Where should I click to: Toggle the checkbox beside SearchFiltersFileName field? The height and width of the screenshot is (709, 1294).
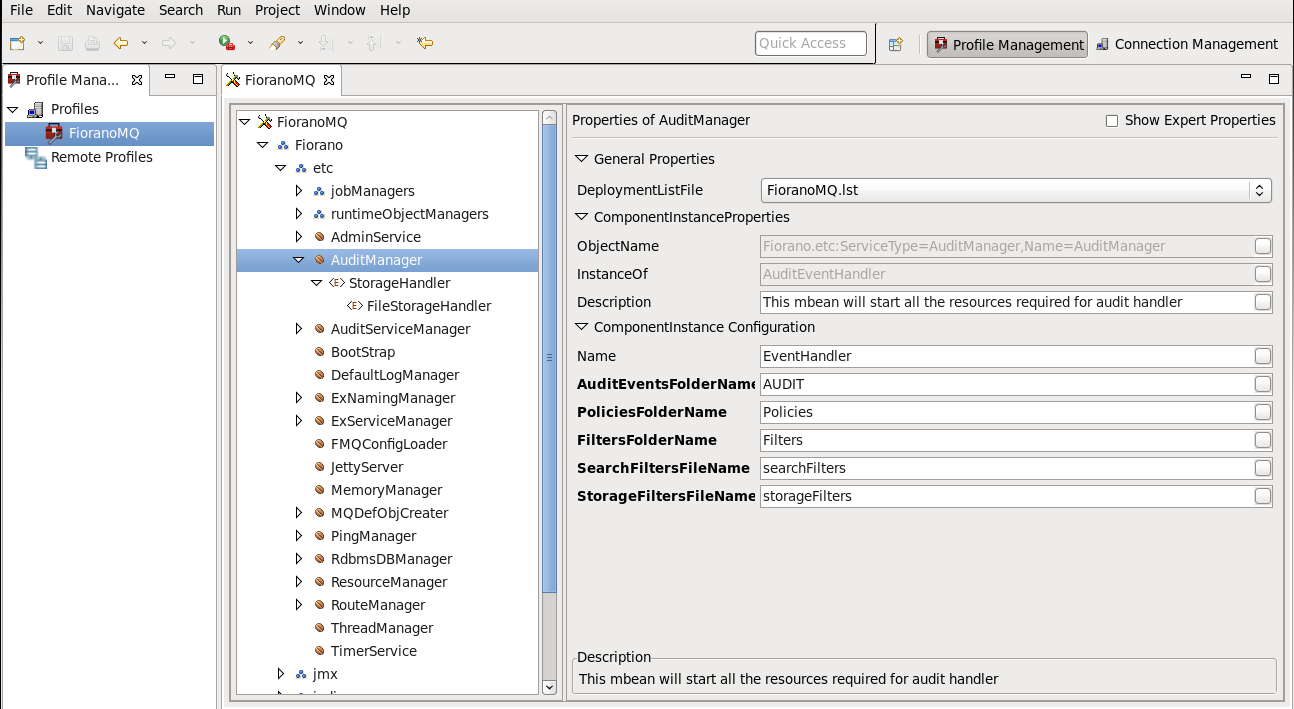click(1263, 468)
